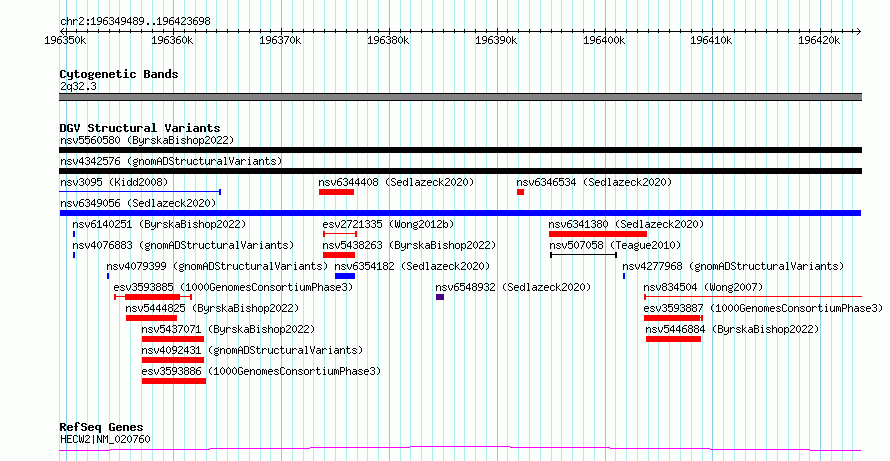This screenshot has height=461, width=890.
Task: Click the red bar under nsv5438263
Action: click(x=339, y=255)
